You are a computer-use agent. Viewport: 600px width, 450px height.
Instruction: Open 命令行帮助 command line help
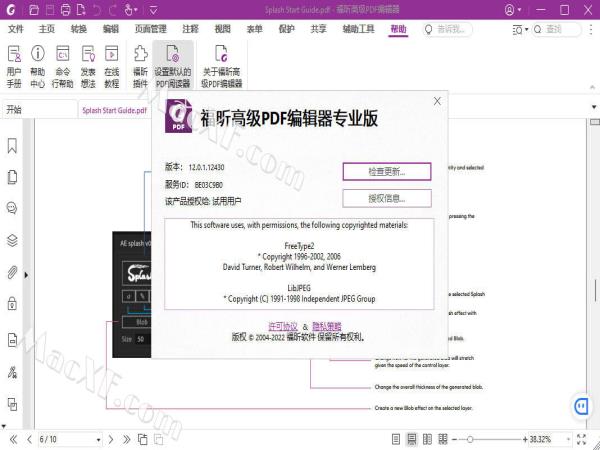tap(62, 66)
